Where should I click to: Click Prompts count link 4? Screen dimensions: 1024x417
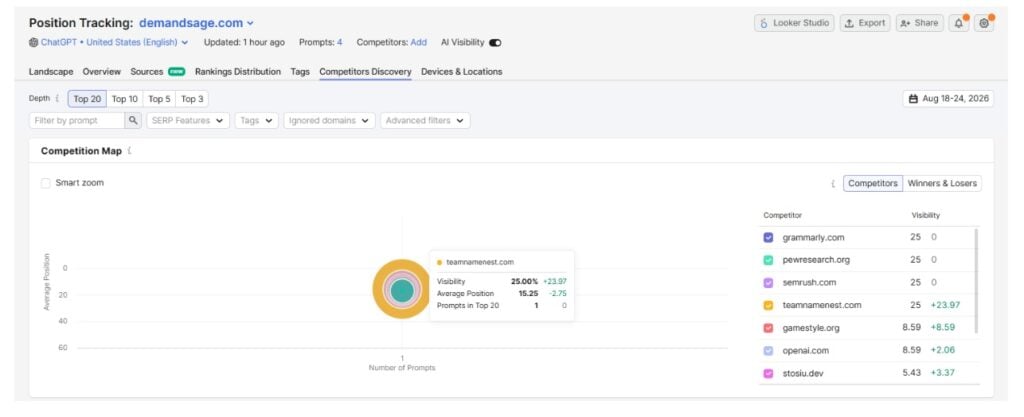click(340, 42)
